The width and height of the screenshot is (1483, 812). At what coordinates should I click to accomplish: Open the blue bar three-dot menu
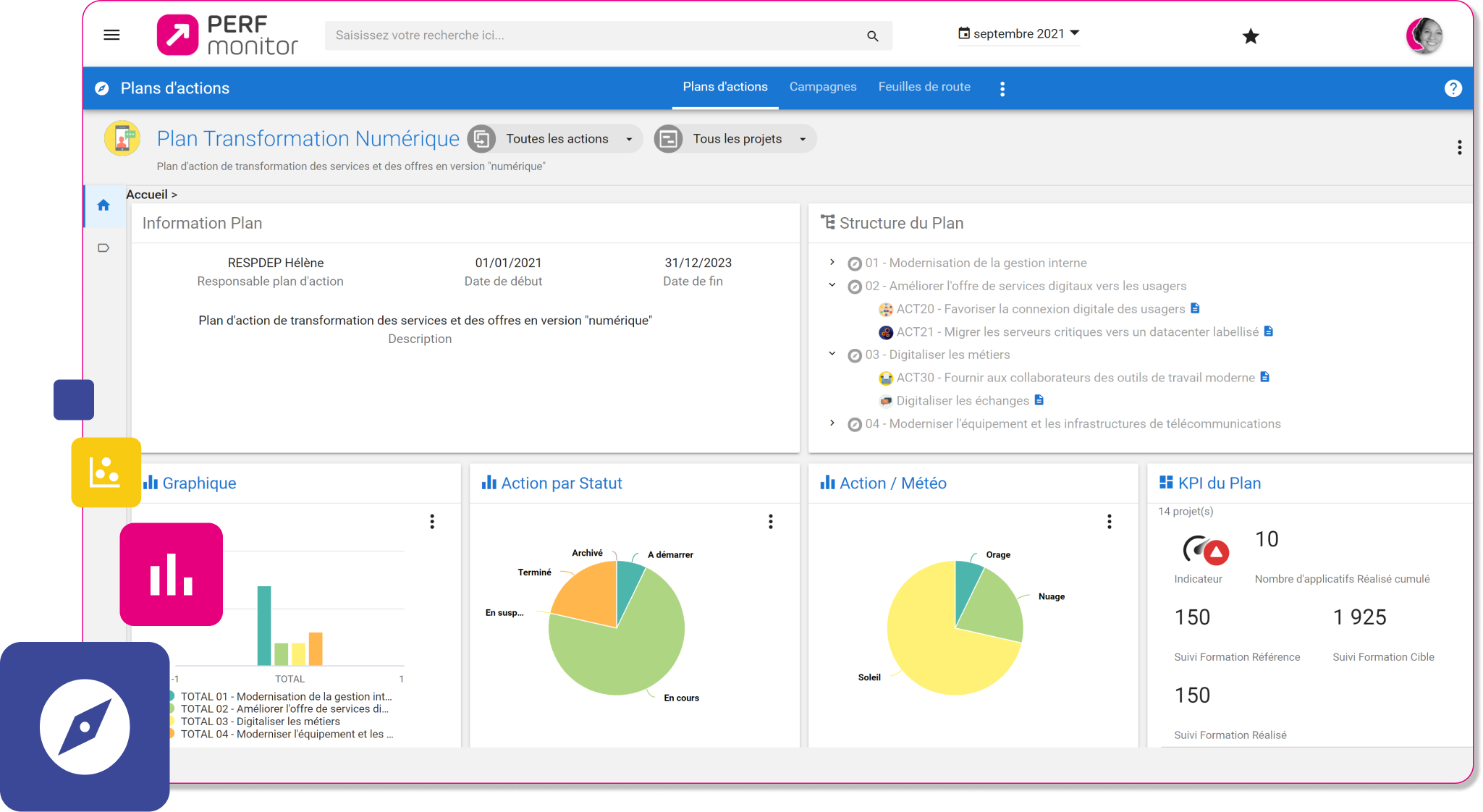click(1002, 88)
